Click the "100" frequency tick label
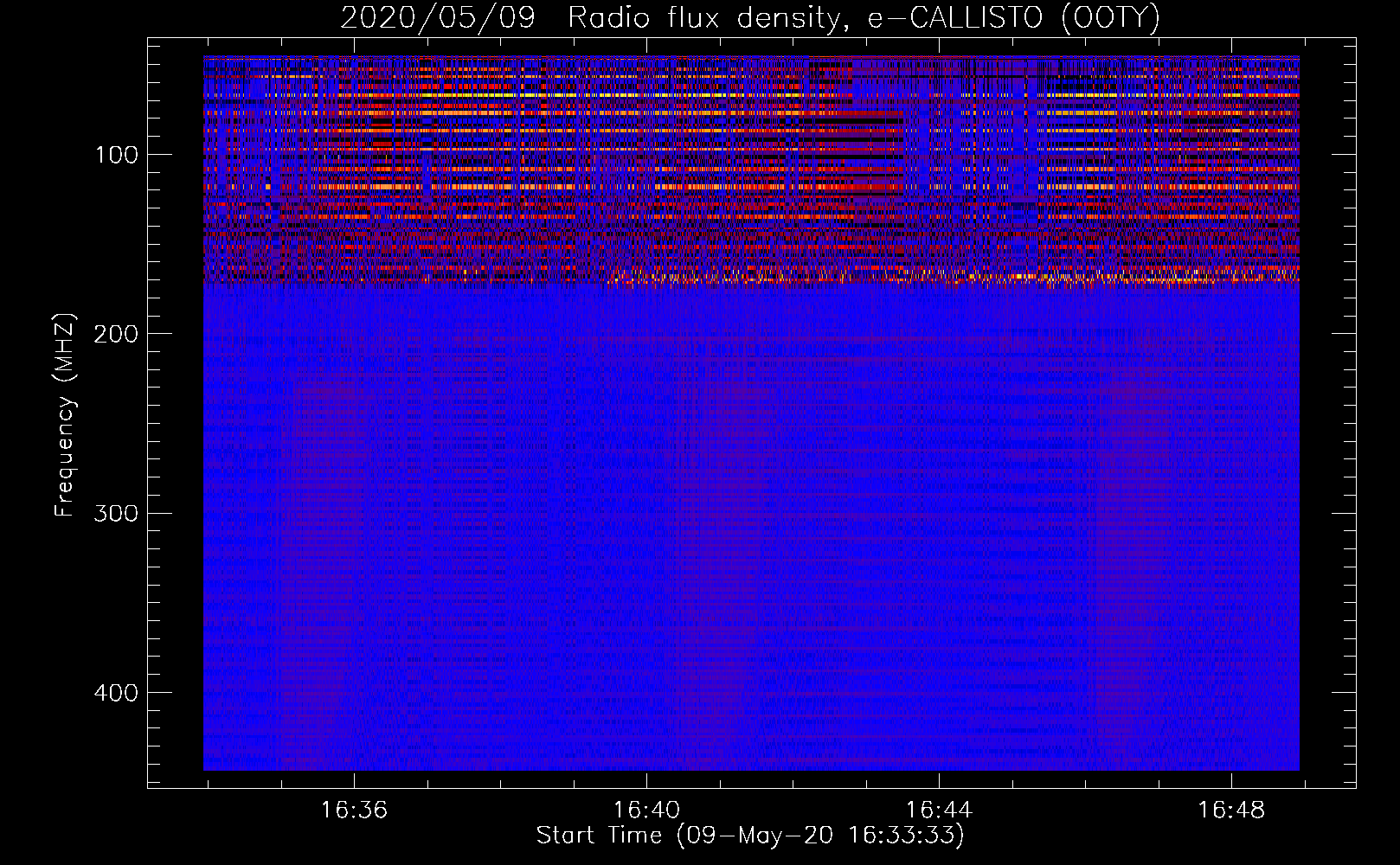 click(x=117, y=155)
